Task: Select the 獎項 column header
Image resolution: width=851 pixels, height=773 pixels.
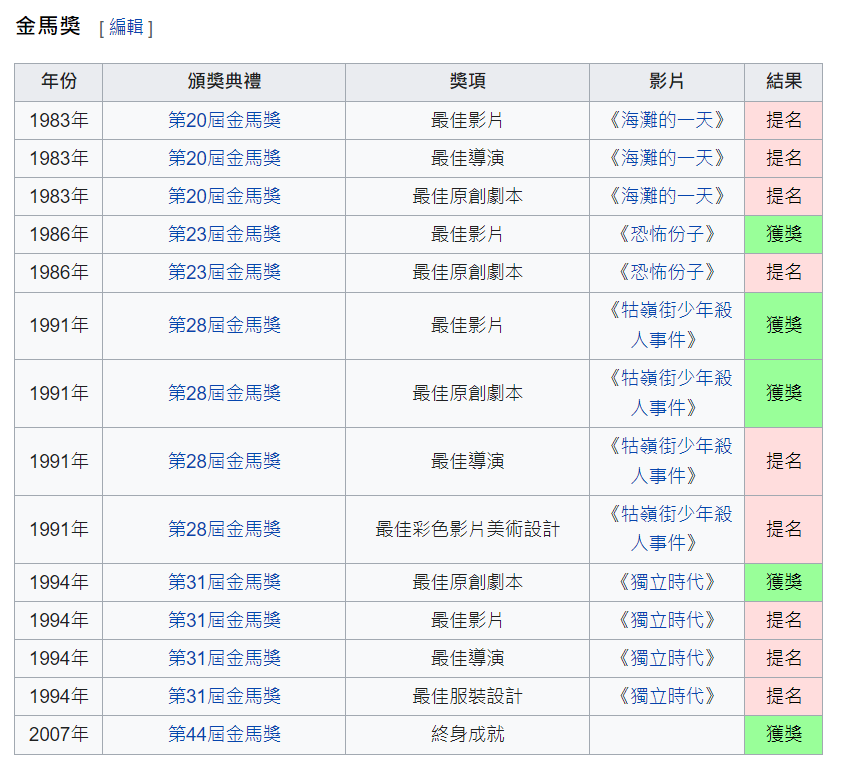Action: 467,82
